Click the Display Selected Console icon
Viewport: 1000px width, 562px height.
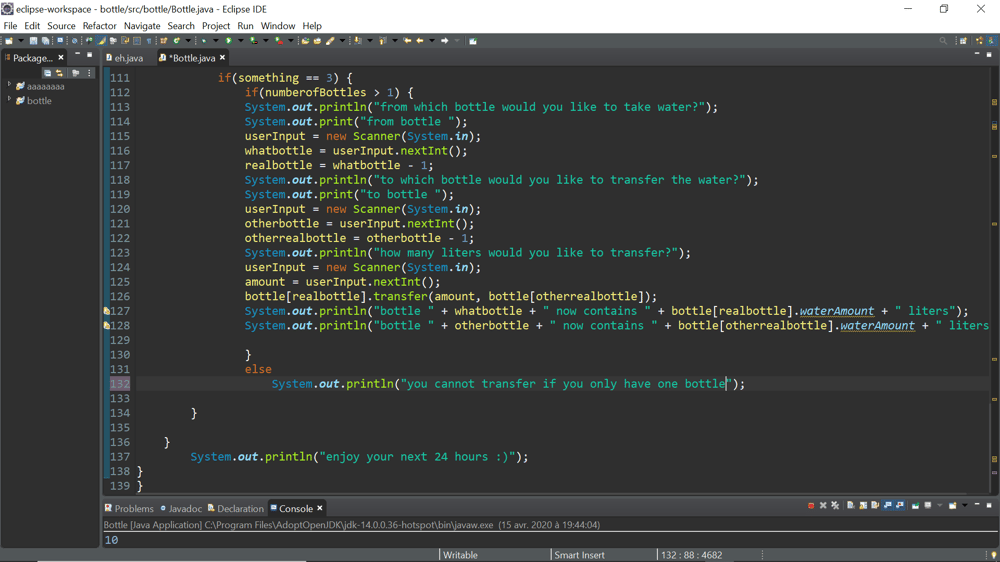click(928, 506)
